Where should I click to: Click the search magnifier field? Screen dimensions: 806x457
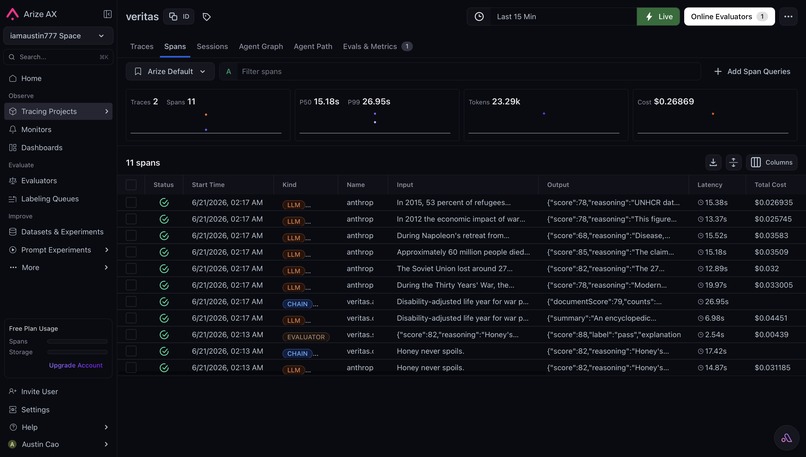58,57
